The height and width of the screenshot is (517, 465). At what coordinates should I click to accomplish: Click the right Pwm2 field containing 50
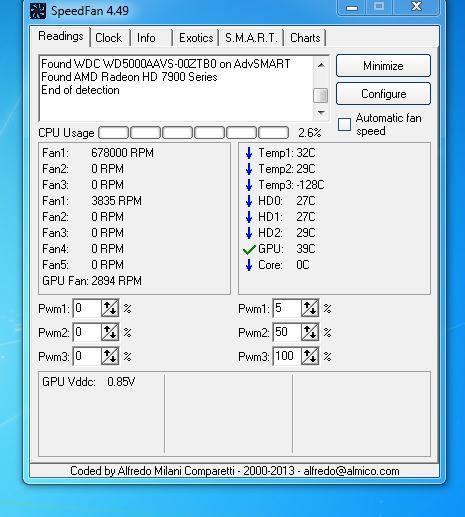coord(287,332)
